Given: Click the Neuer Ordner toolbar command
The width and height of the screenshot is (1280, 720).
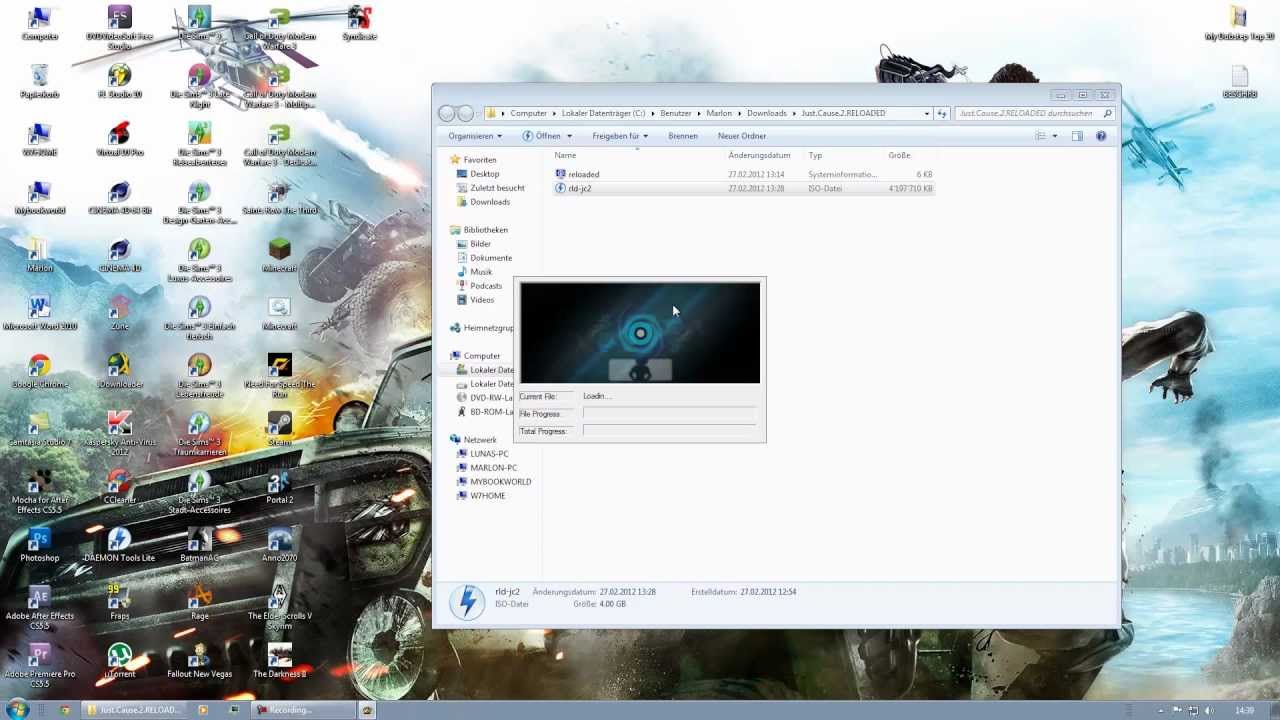Looking at the screenshot, I should tap(742, 136).
